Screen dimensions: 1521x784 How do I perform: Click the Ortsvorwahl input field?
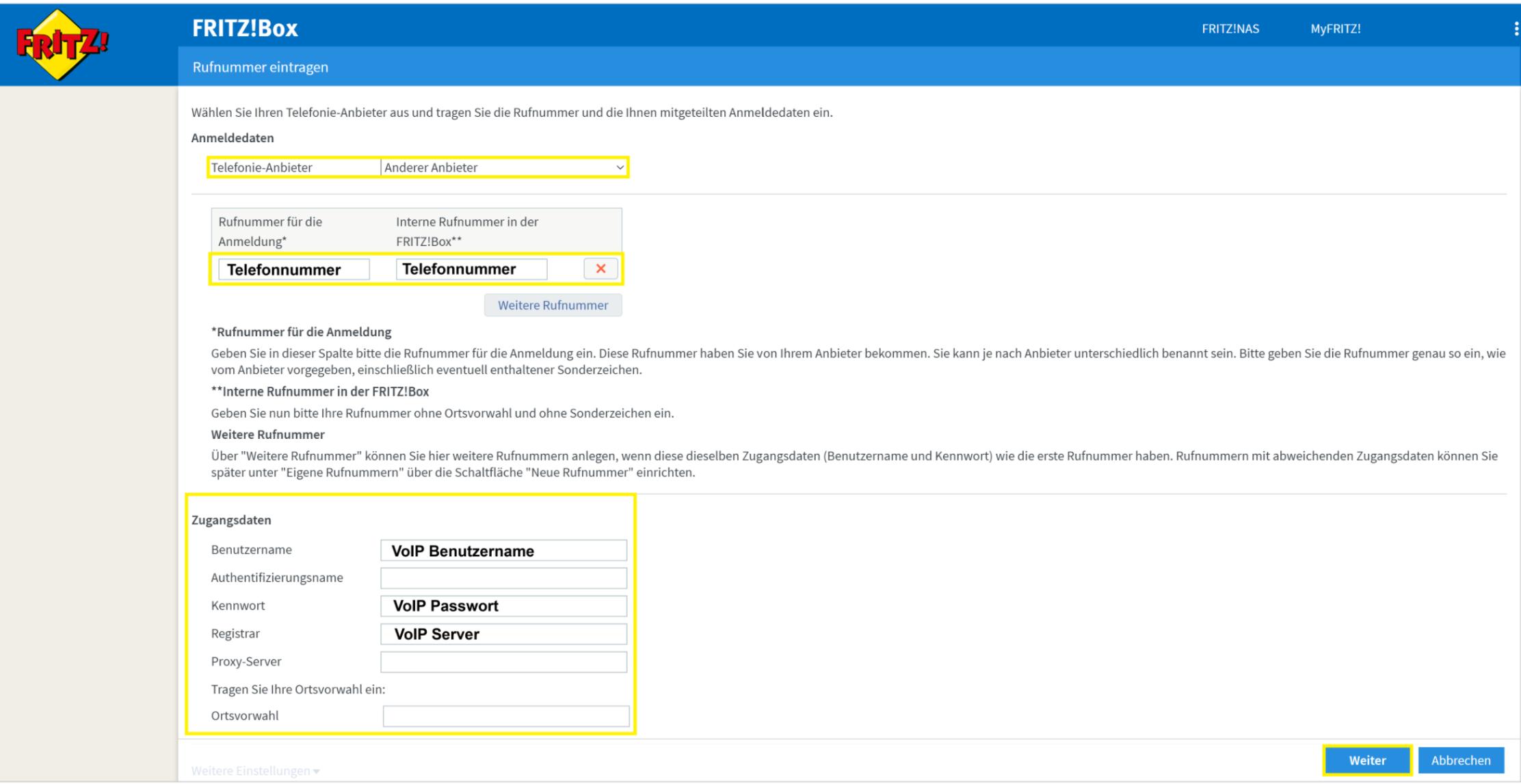(505, 716)
